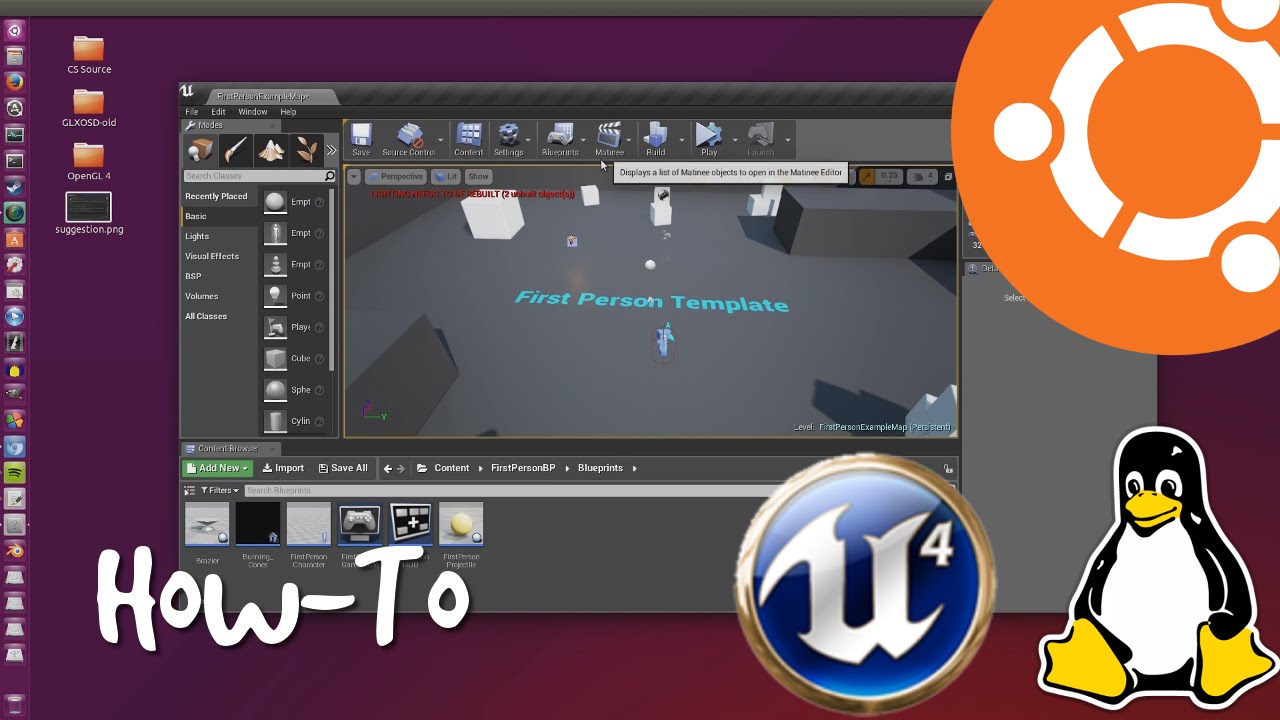
Task: Open the Content toolbar button
Action: point(469,139)
